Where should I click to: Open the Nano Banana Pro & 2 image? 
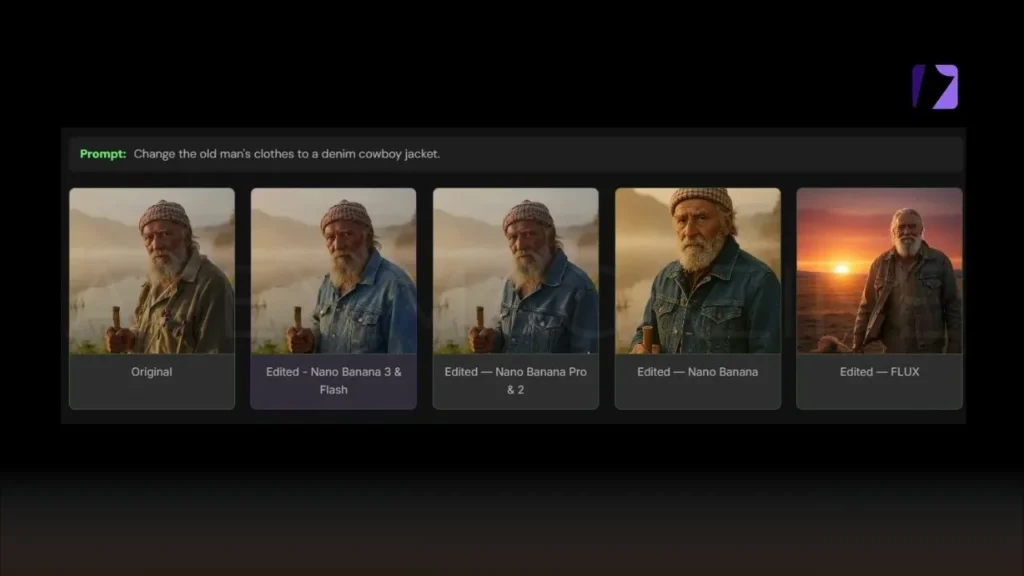(515, 271)
